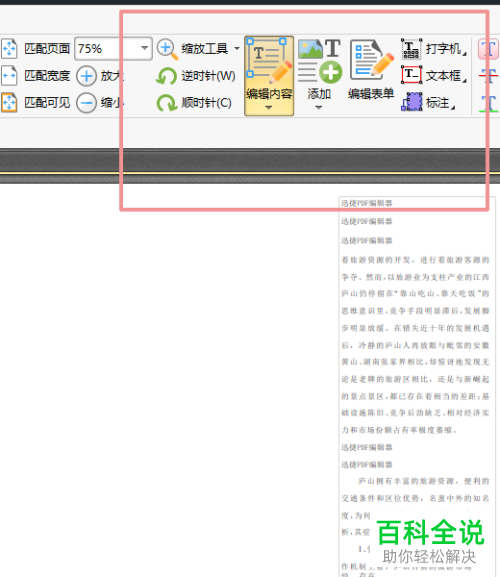500x577 pixels.
Task: Click the line 交通条件和区位优势
Action: point(415,498)
